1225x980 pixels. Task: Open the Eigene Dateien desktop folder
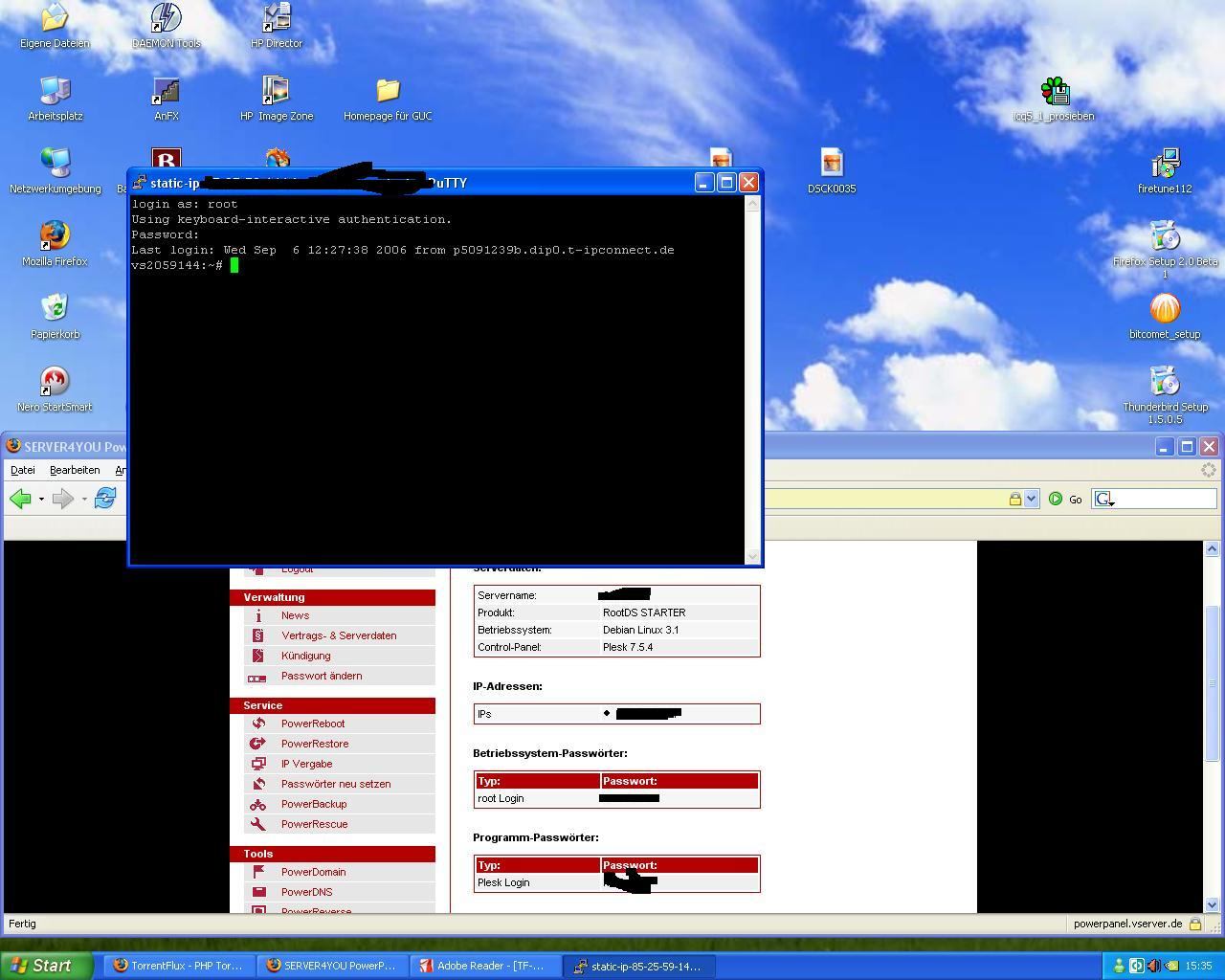55,26
